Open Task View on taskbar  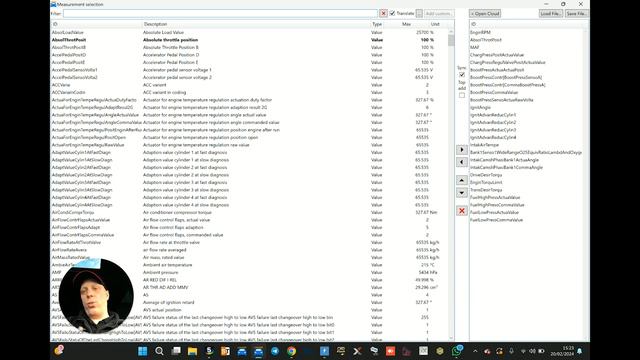pos(176,351)
